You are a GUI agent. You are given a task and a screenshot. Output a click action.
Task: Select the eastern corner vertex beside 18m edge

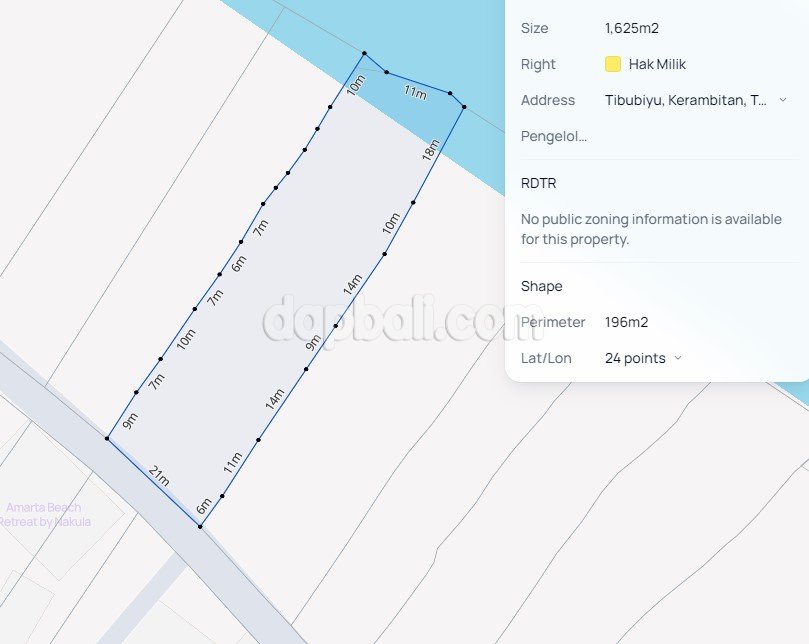pos(464,106)
